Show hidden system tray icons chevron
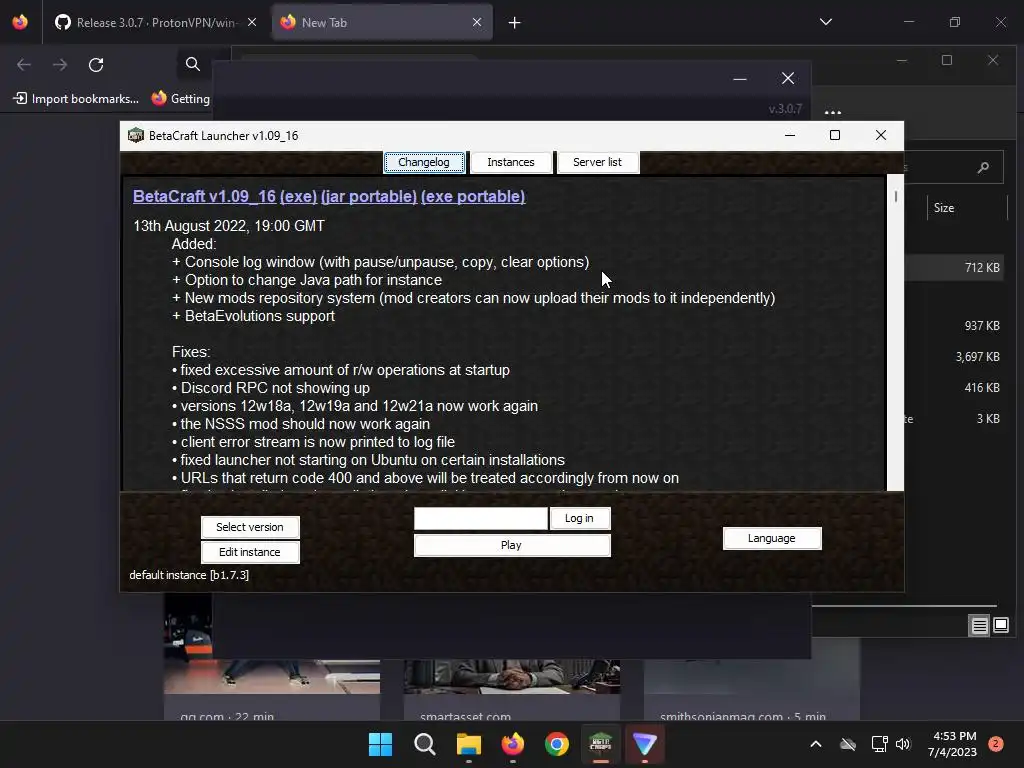 tap(816, 744)
